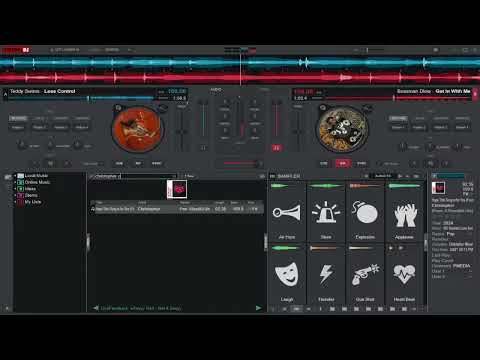This screenshot has width=480, height=360.
Task: Click the first effect knob on right deck
Action: [403, 146]
